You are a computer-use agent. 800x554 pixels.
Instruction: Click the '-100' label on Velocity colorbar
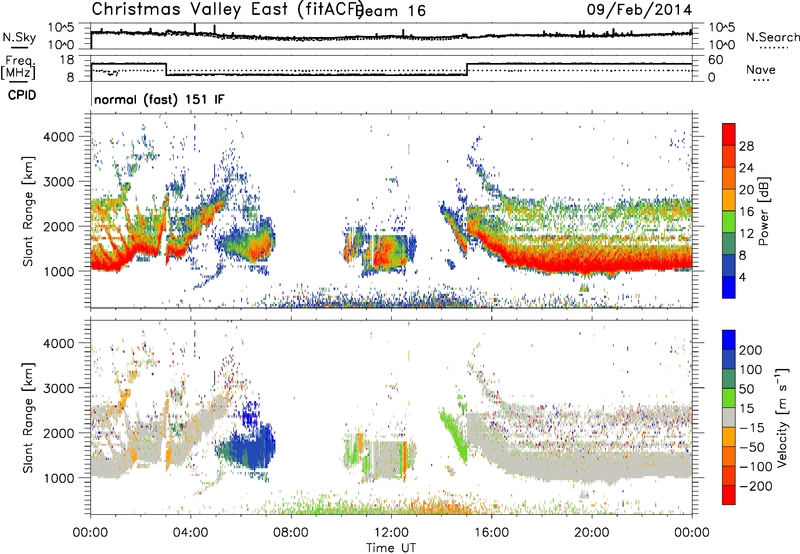coord(755,467)
